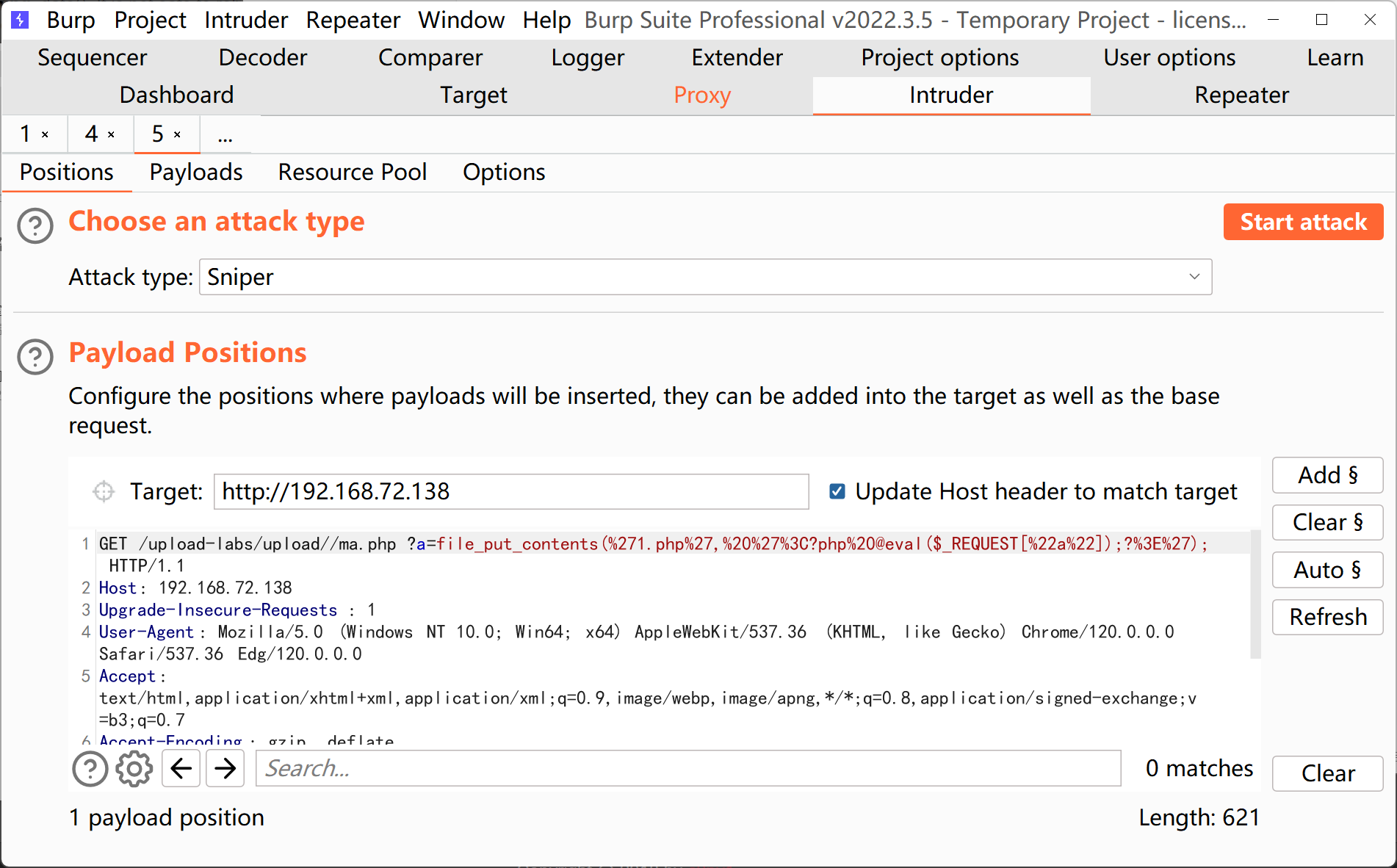
Task: Switch to the Dashboard tab
Action: pos(177,95)
